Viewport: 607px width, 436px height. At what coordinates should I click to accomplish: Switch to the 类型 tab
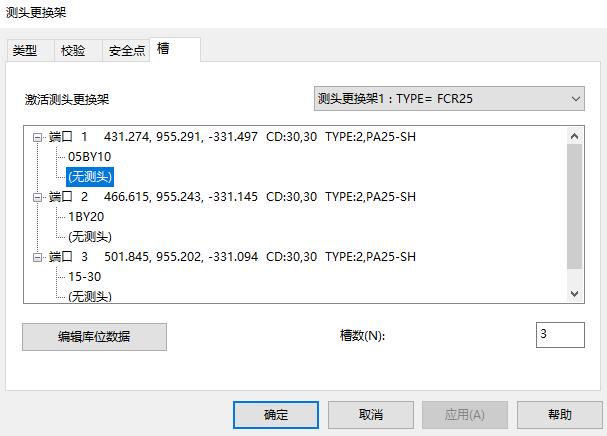[25, 51]
